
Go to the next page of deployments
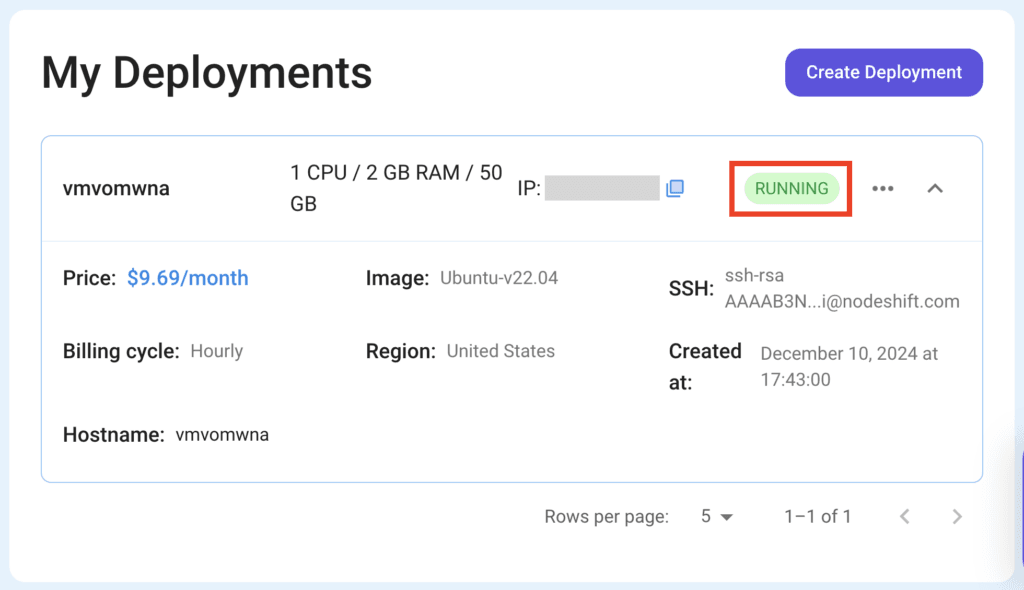(x=957, y=517)
